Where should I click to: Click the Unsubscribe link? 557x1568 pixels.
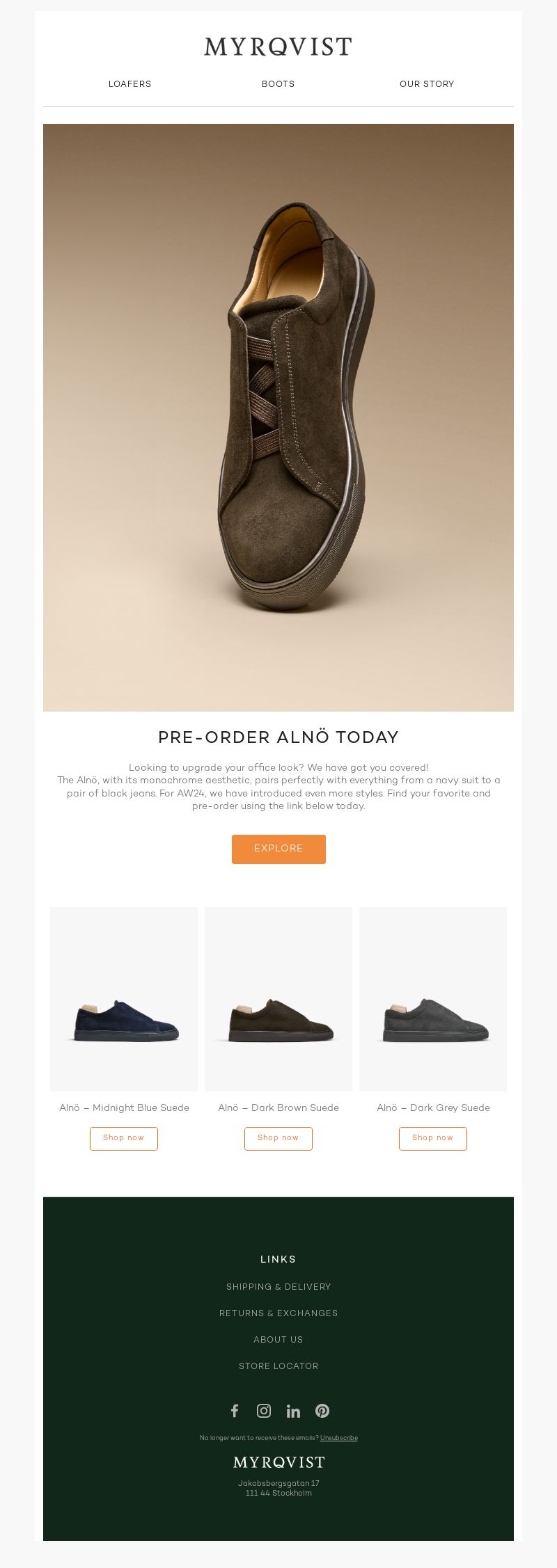(x=339, y=1438)
